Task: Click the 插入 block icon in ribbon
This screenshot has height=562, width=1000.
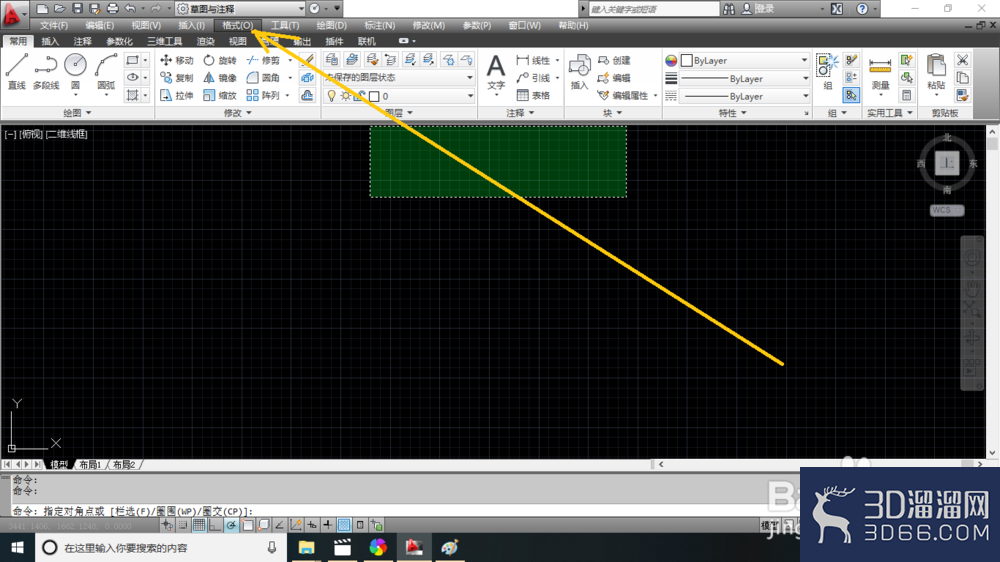Action: tap(579, 74)
